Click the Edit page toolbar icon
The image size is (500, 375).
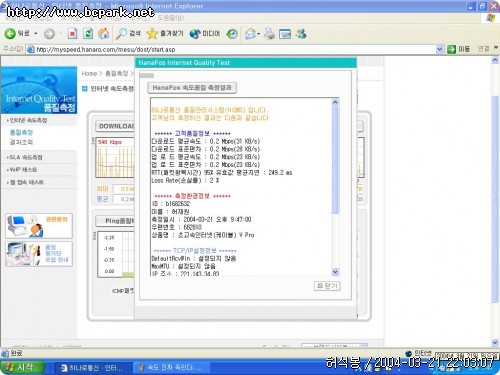(x=285, y=33)
